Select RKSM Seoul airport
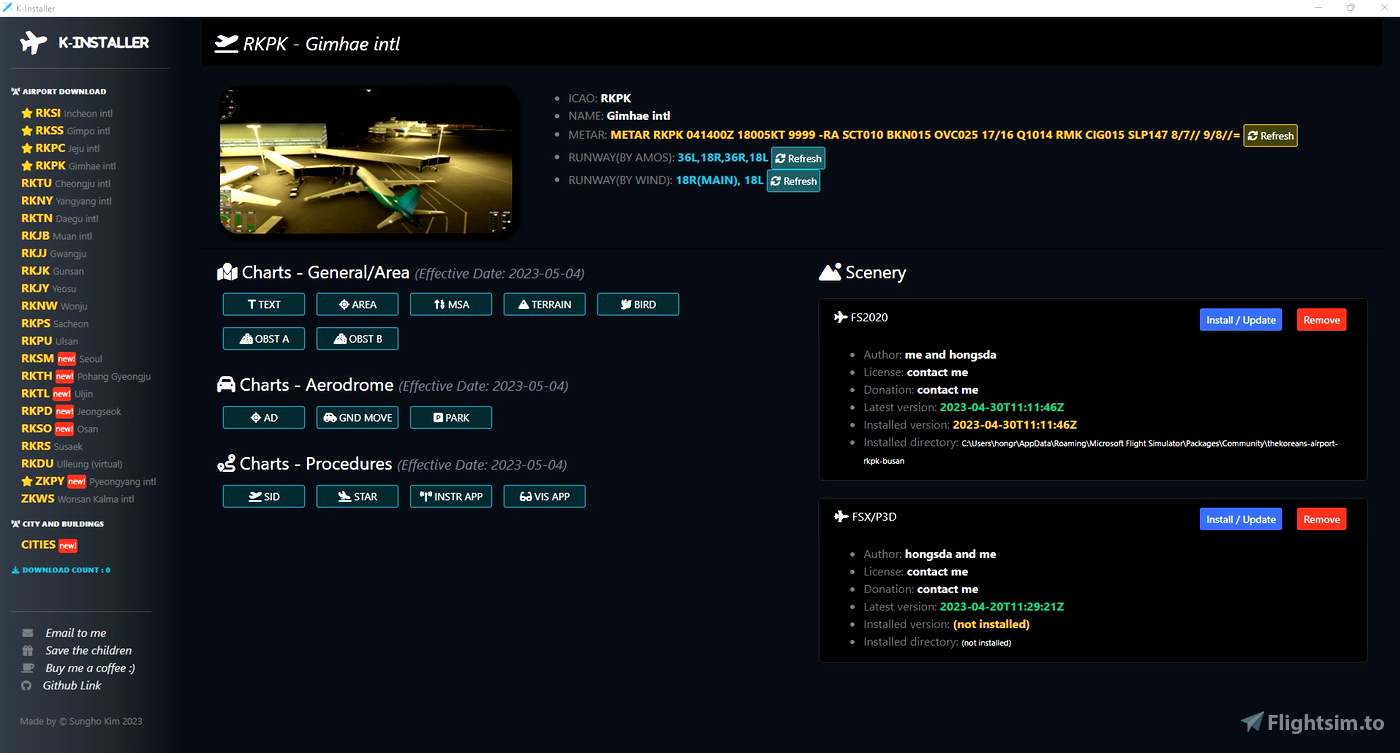1400x753 pixels. 62,358
